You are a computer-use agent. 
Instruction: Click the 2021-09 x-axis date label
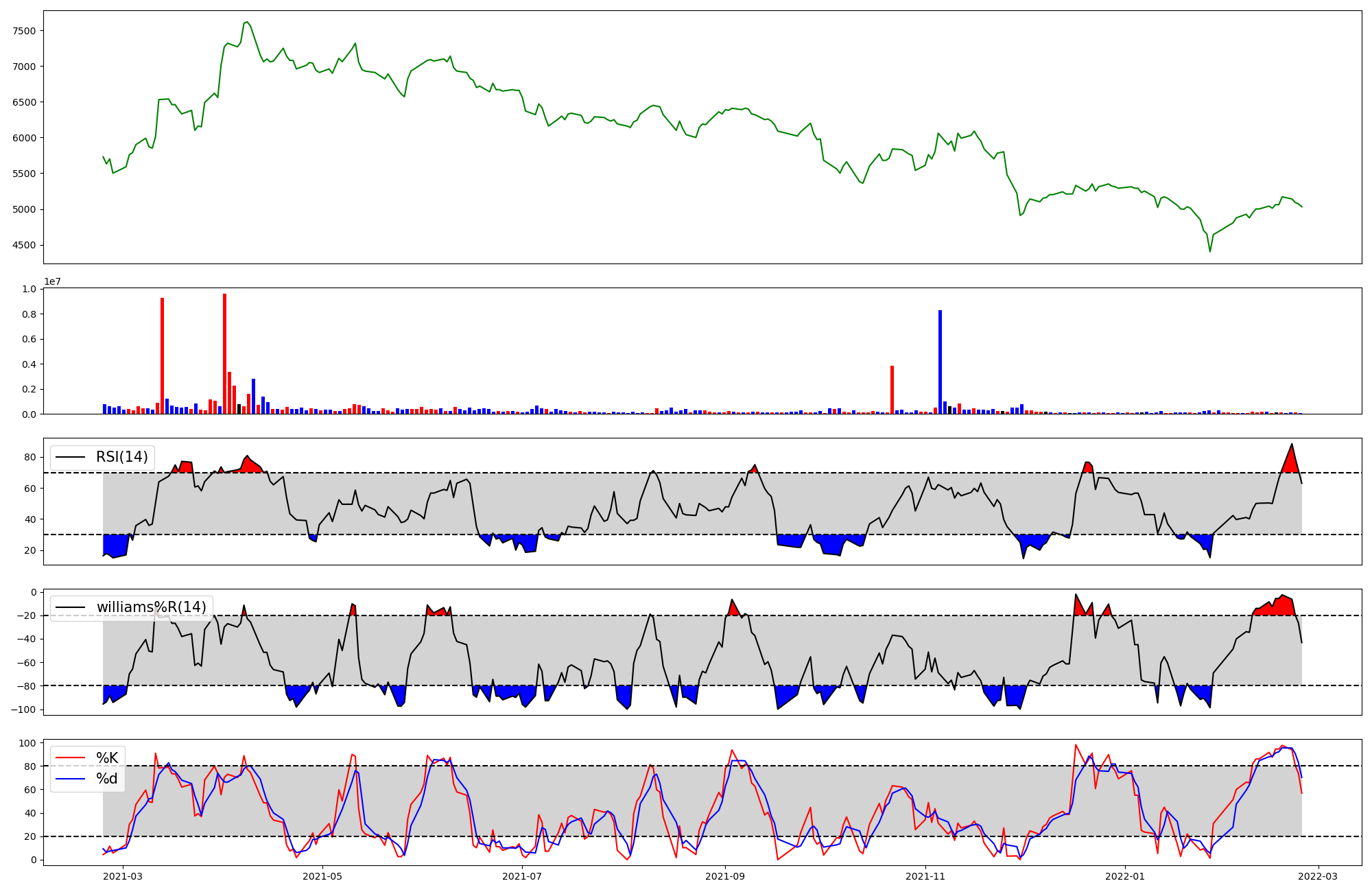pos(725,876)
